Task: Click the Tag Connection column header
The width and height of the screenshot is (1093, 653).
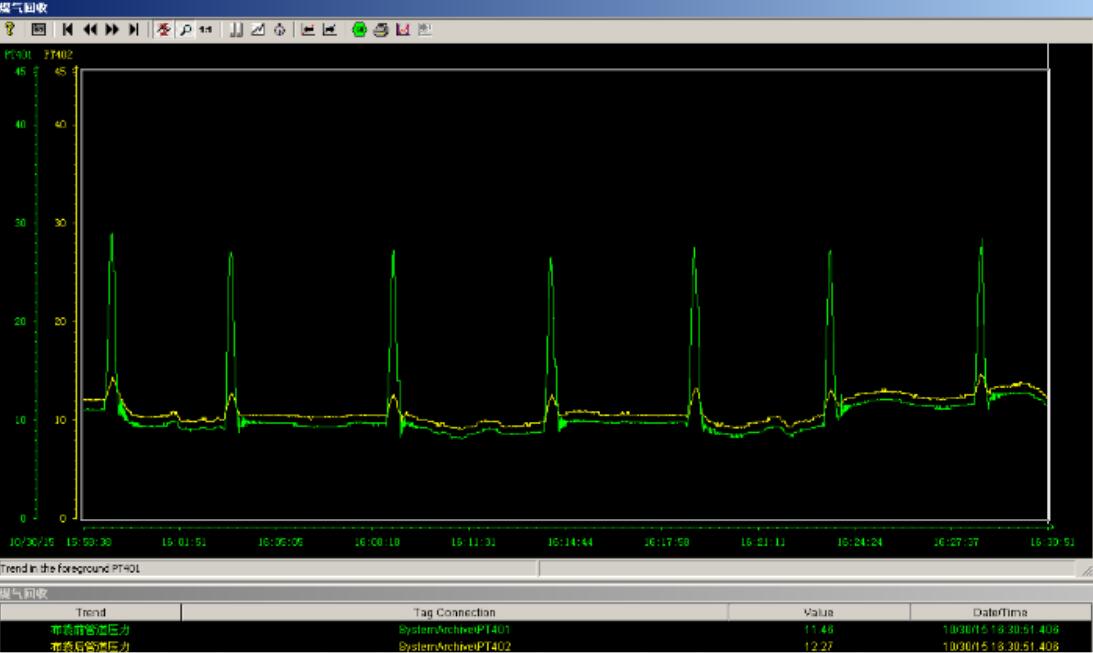Action: (454, 612)
